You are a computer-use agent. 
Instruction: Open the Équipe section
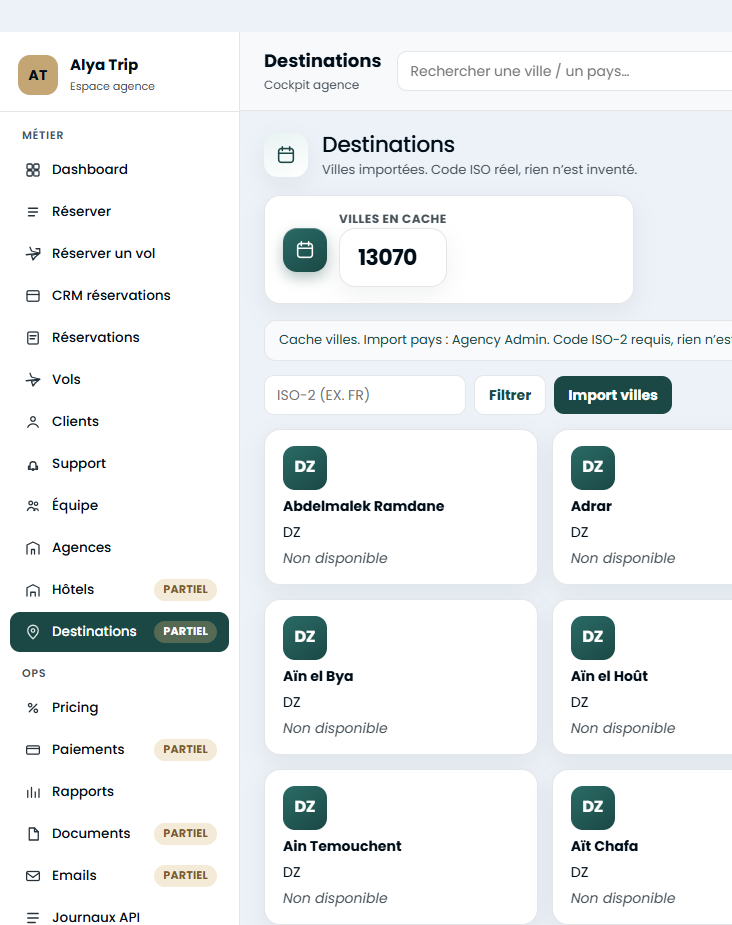click(x=119, y=506)
